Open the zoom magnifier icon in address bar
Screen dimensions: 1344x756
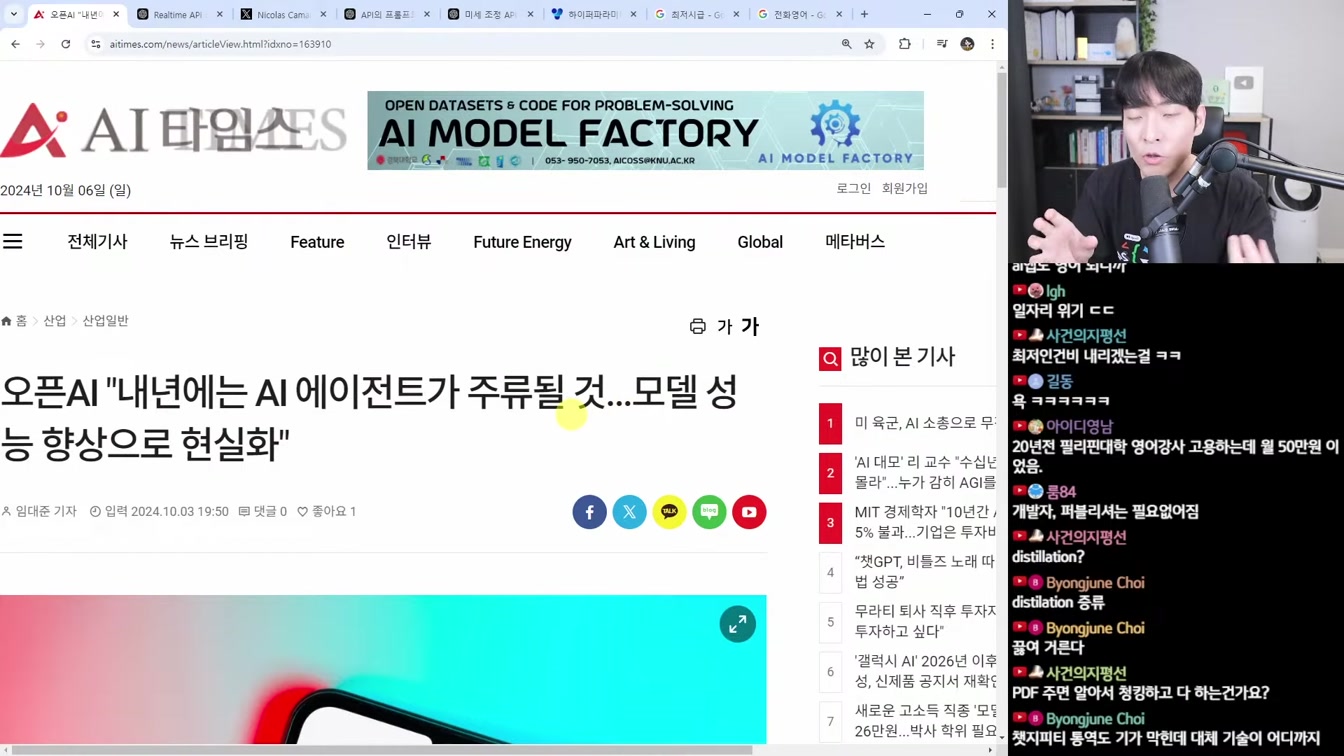846,44
